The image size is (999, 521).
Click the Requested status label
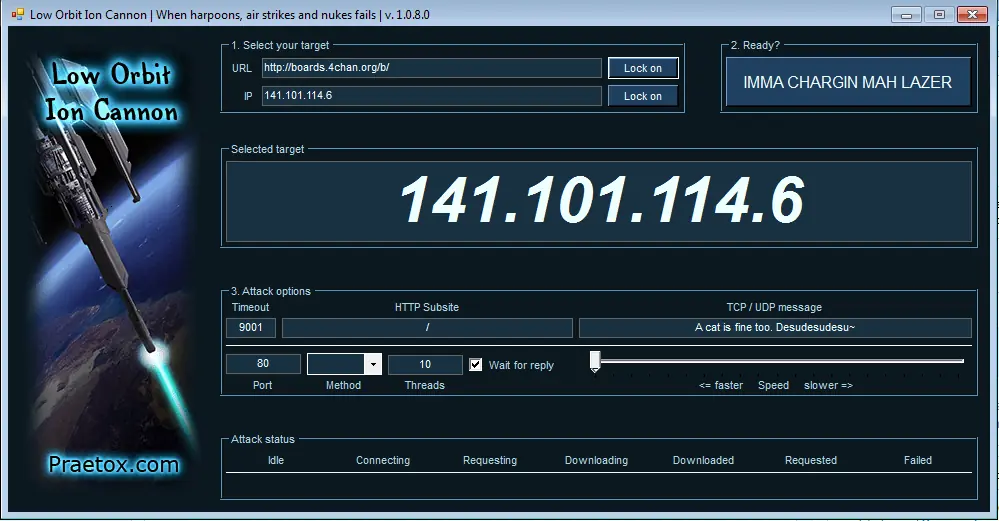[x=811, y=460]
